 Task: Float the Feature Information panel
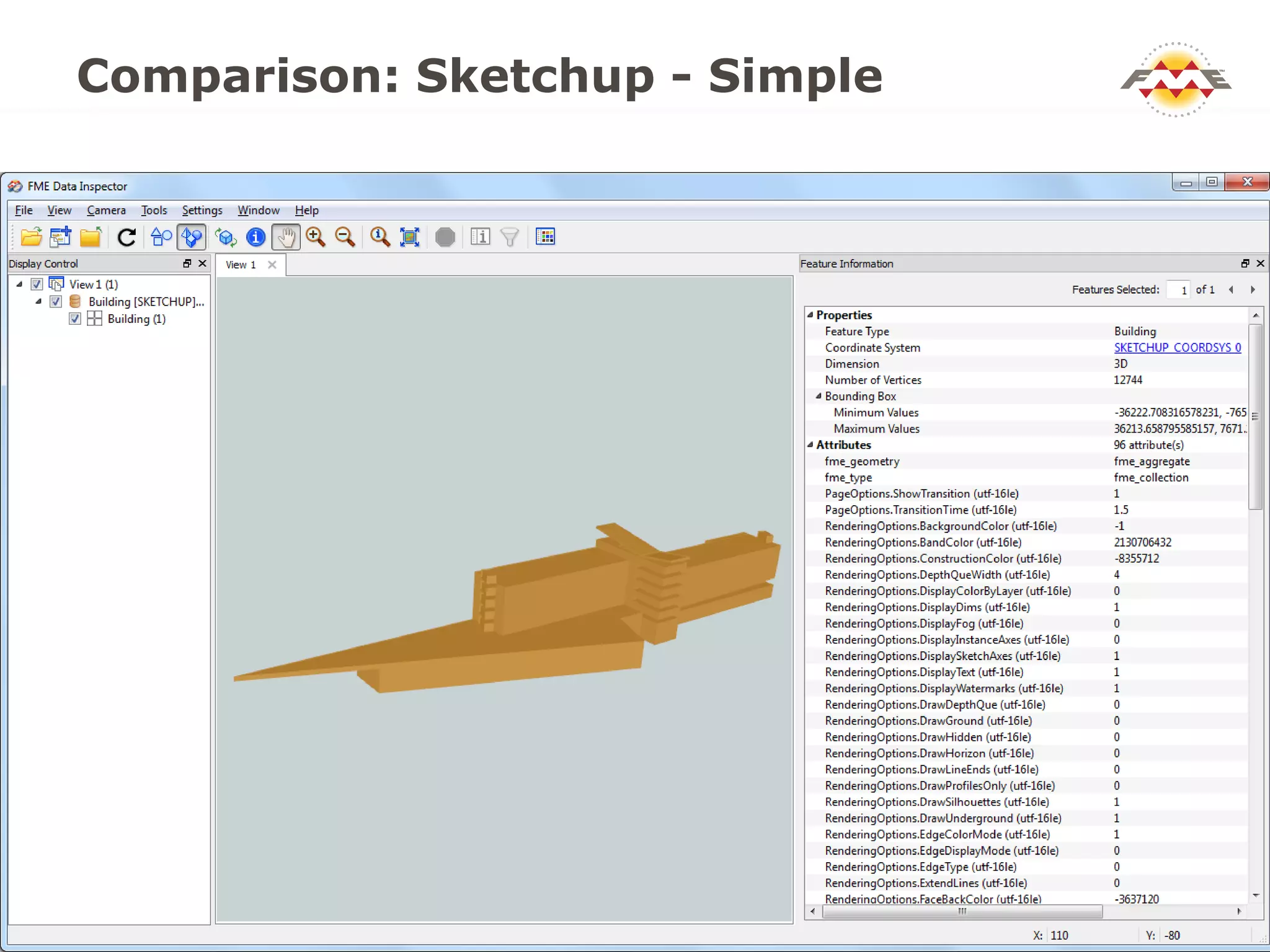coord(1245,263)
